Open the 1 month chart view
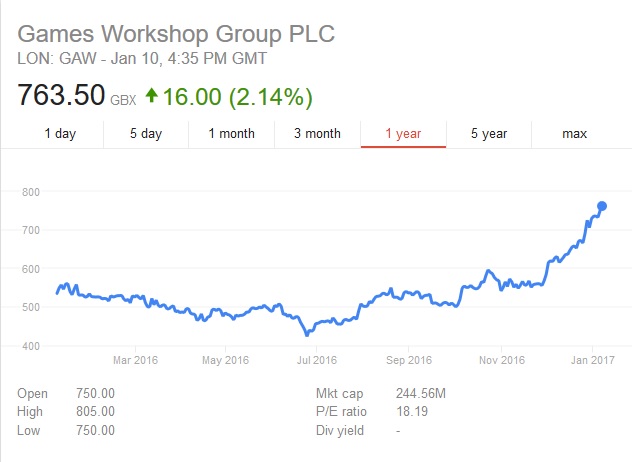 [x=231, y=133]
